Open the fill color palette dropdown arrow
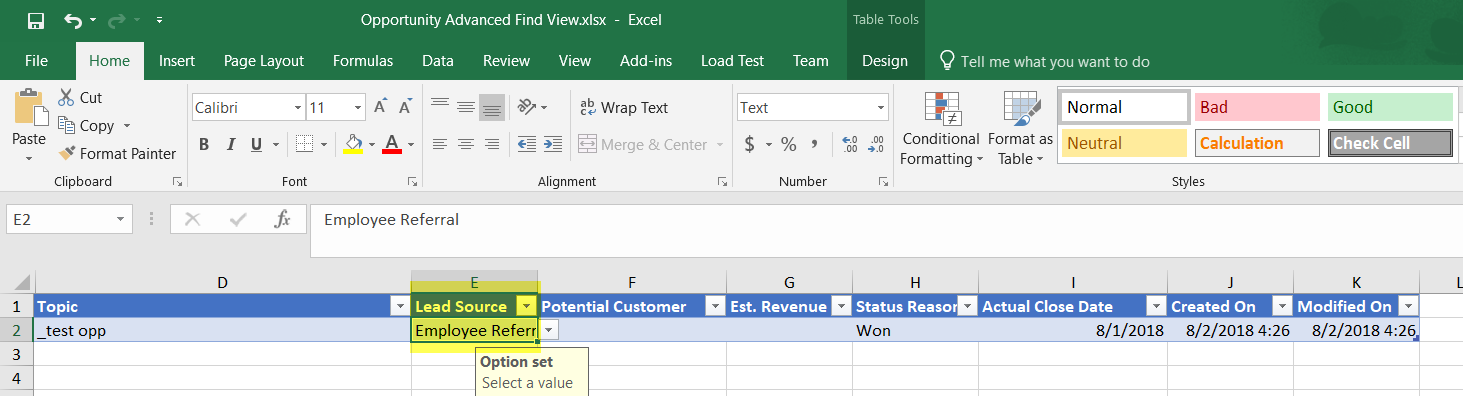 pos(372,145)
